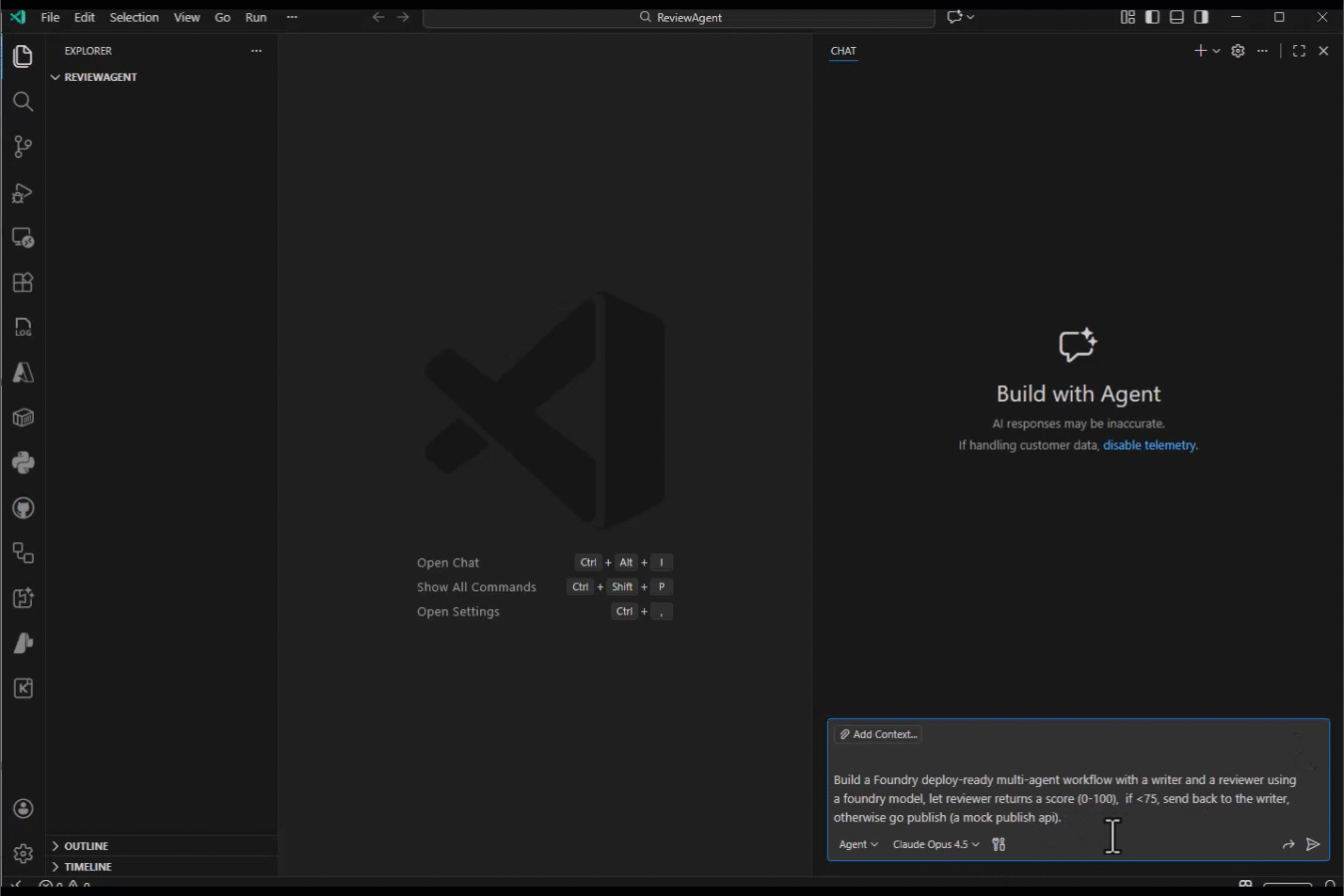This screenshot has width=1344, height=896.
Task: Click the Add Context button
Action: click(877, 734)
